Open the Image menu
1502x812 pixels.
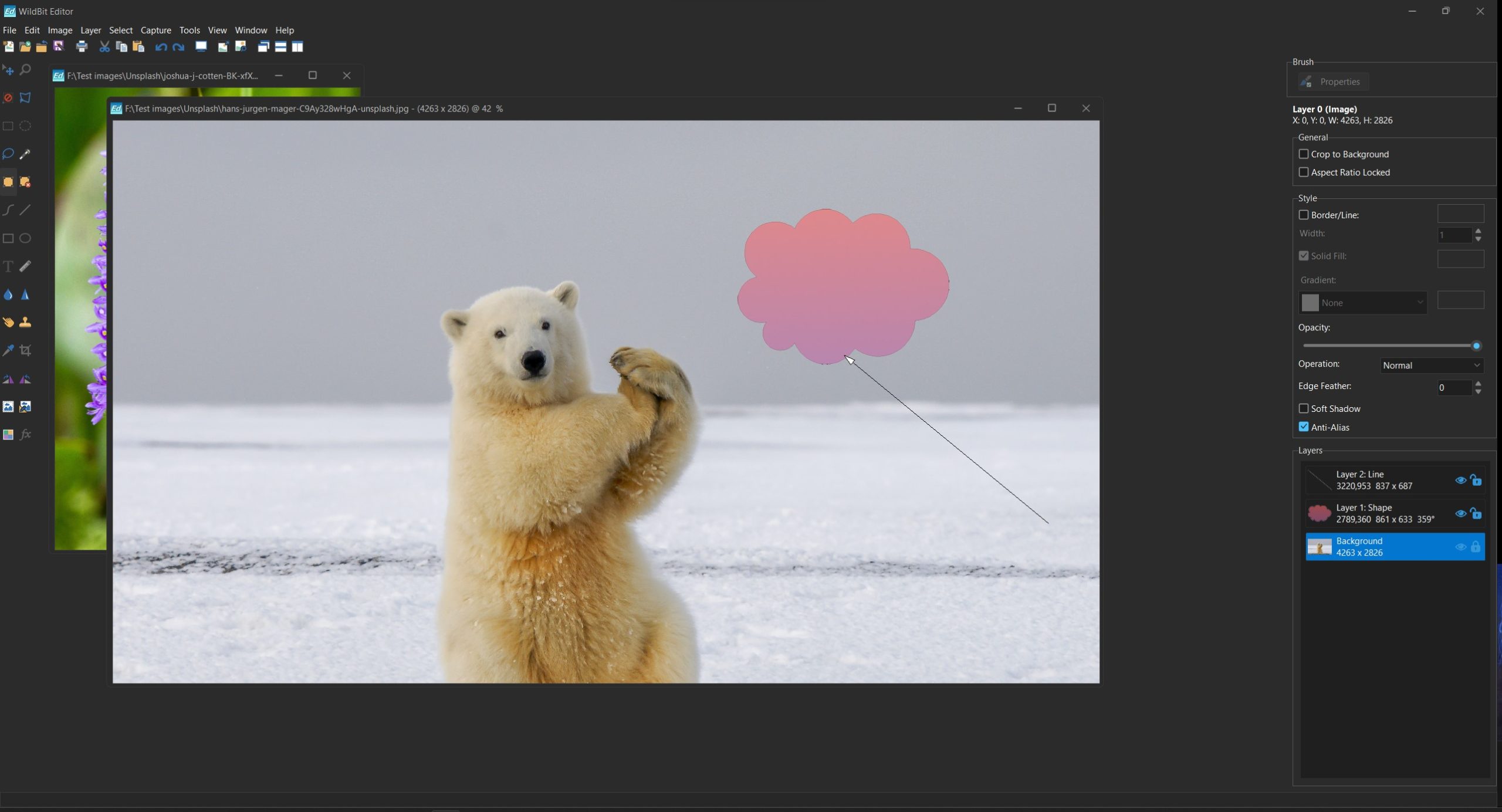[x=60, y=29]
